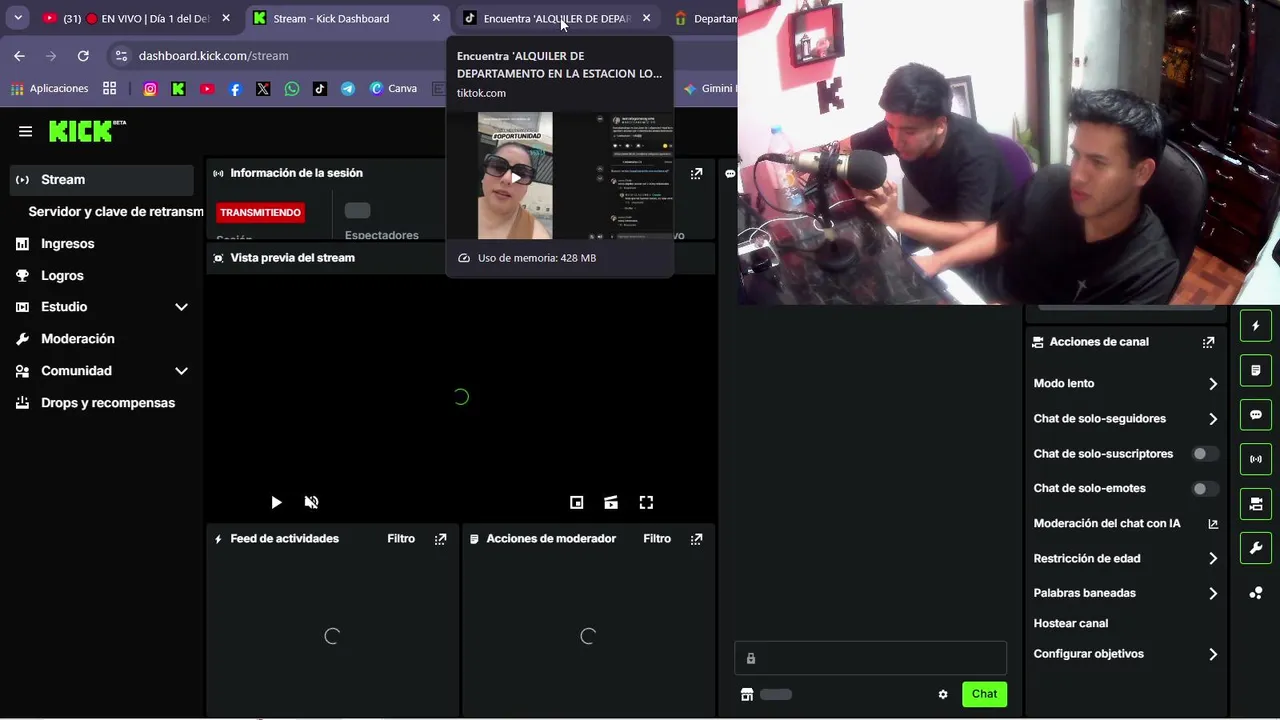Toggle Chat de solo-emotes switch
Image resolution: width=1280 pixels, height=720 pixels.
[1205, 489]
